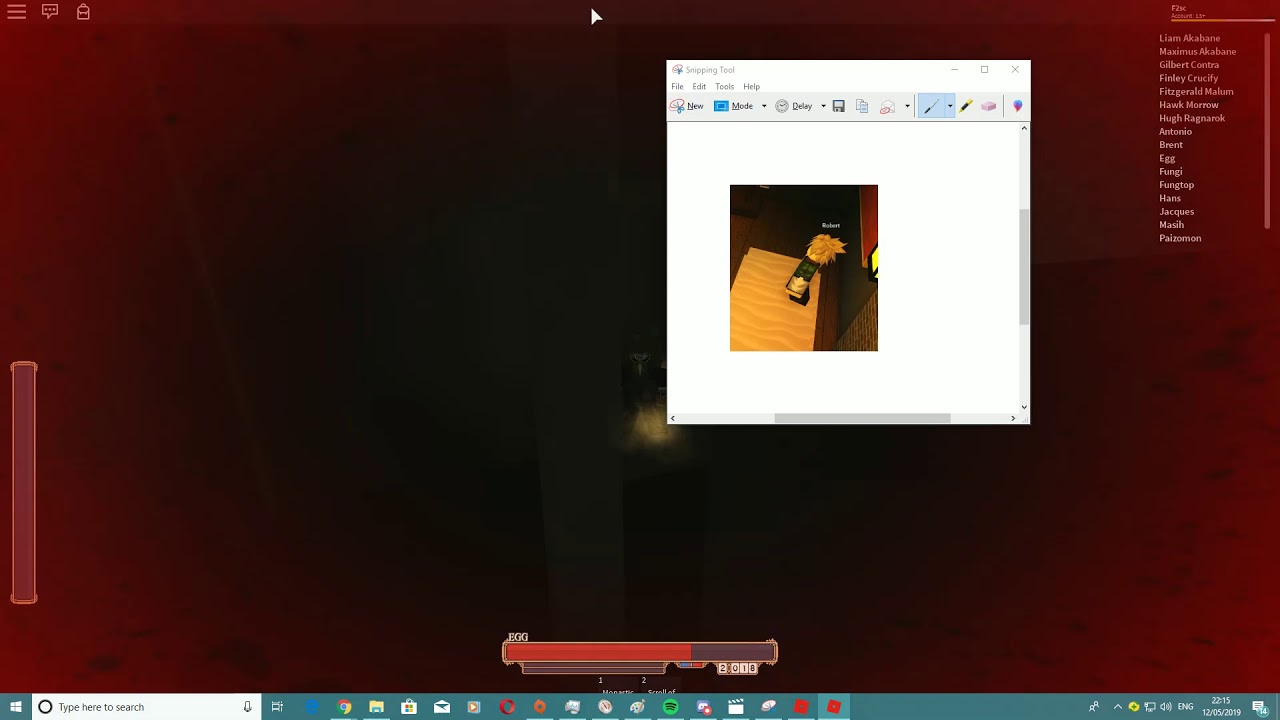1280x720 pixels.
Task: Send snip via email icon
Action: [x=887, y=106]
